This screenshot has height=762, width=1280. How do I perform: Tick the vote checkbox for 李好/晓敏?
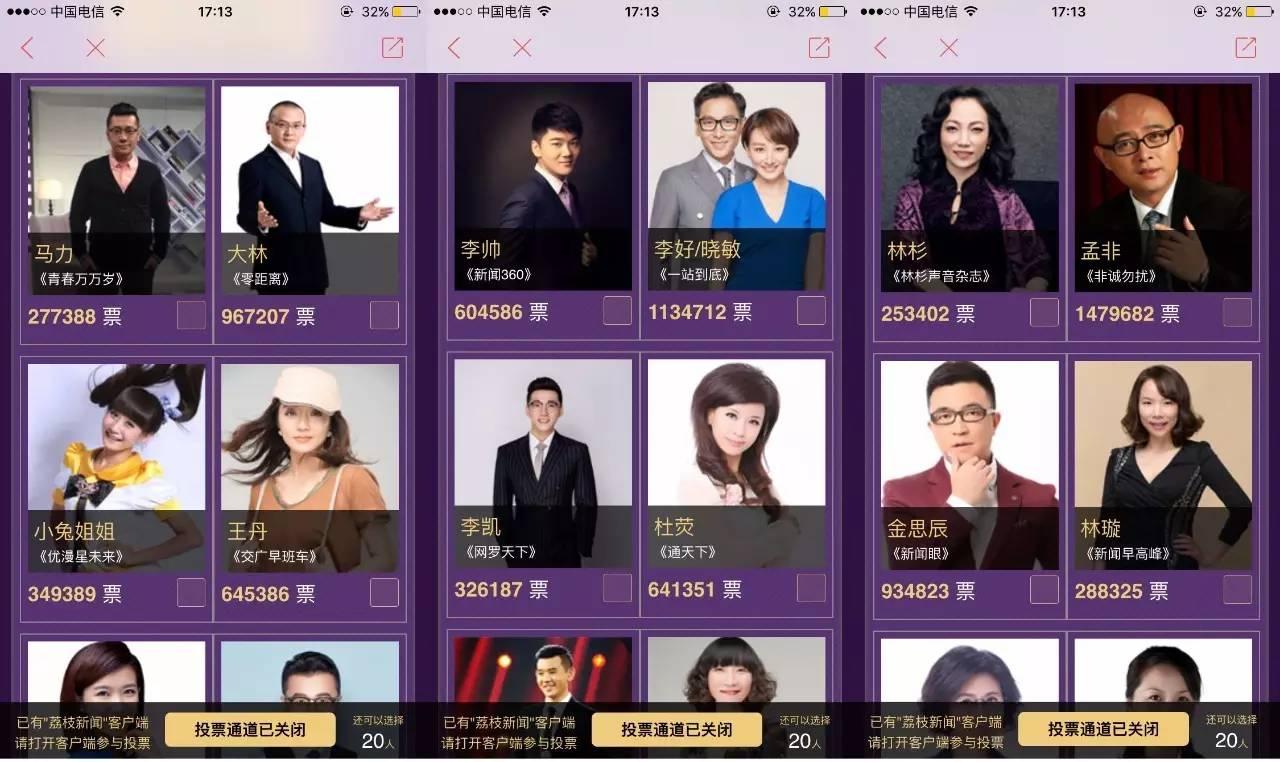(x=811, y=310)
